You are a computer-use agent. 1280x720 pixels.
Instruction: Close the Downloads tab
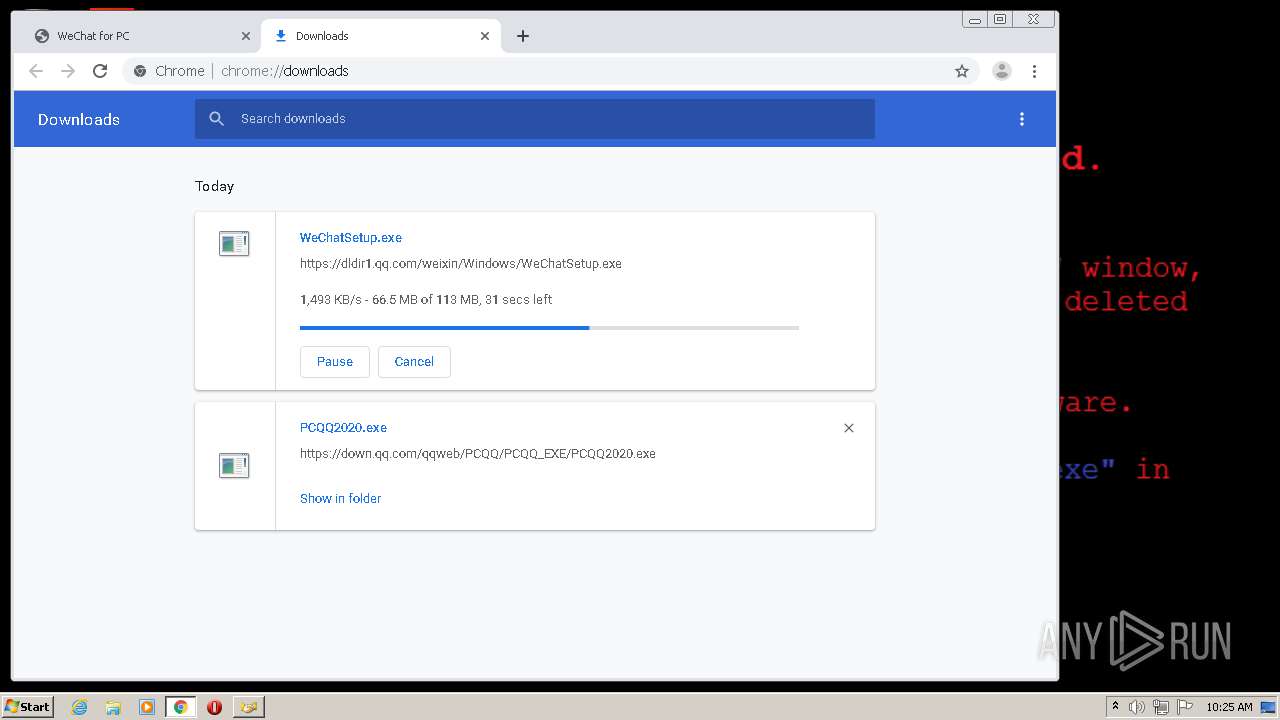tap(485, 36)
